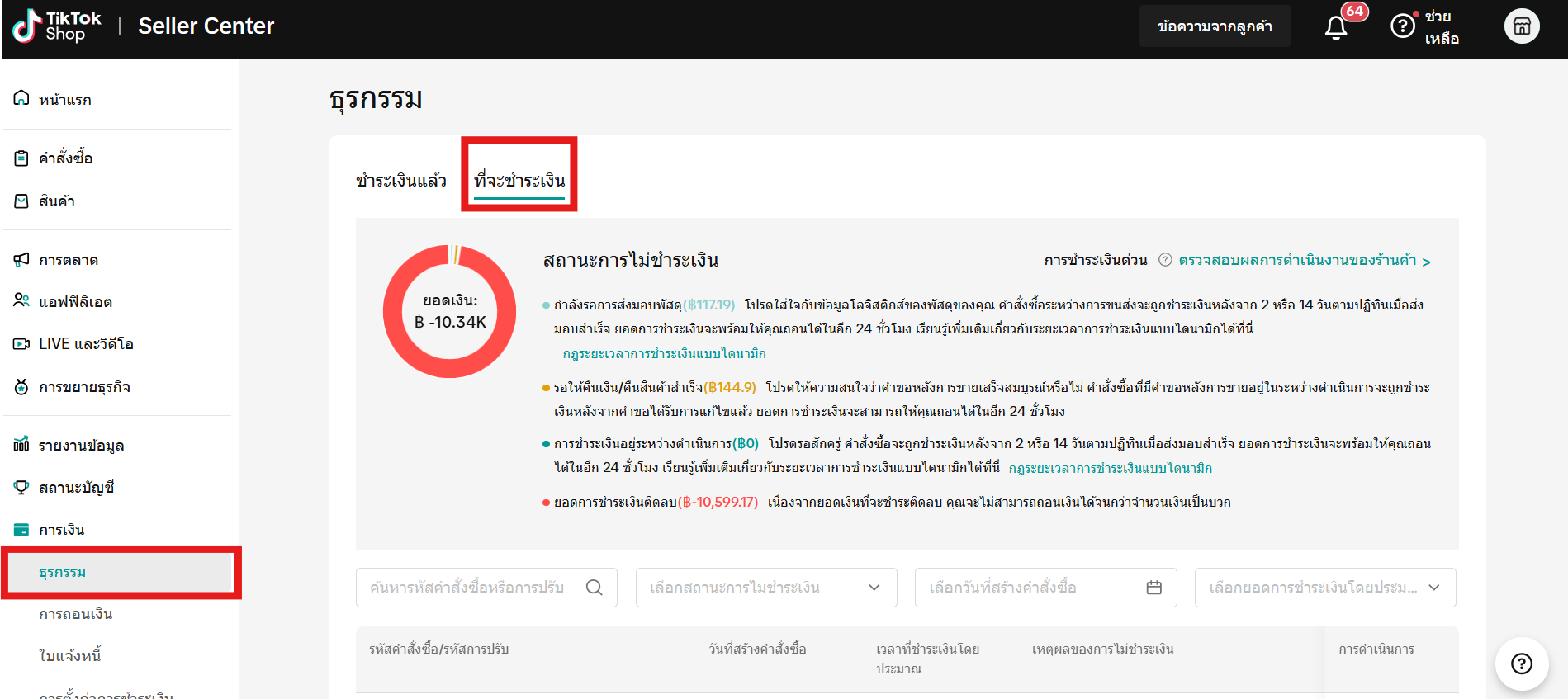Click the ฿-10,599.17 negative settlement amount
The width and height of the screenshot is (1568, 699).
point(718,502)
